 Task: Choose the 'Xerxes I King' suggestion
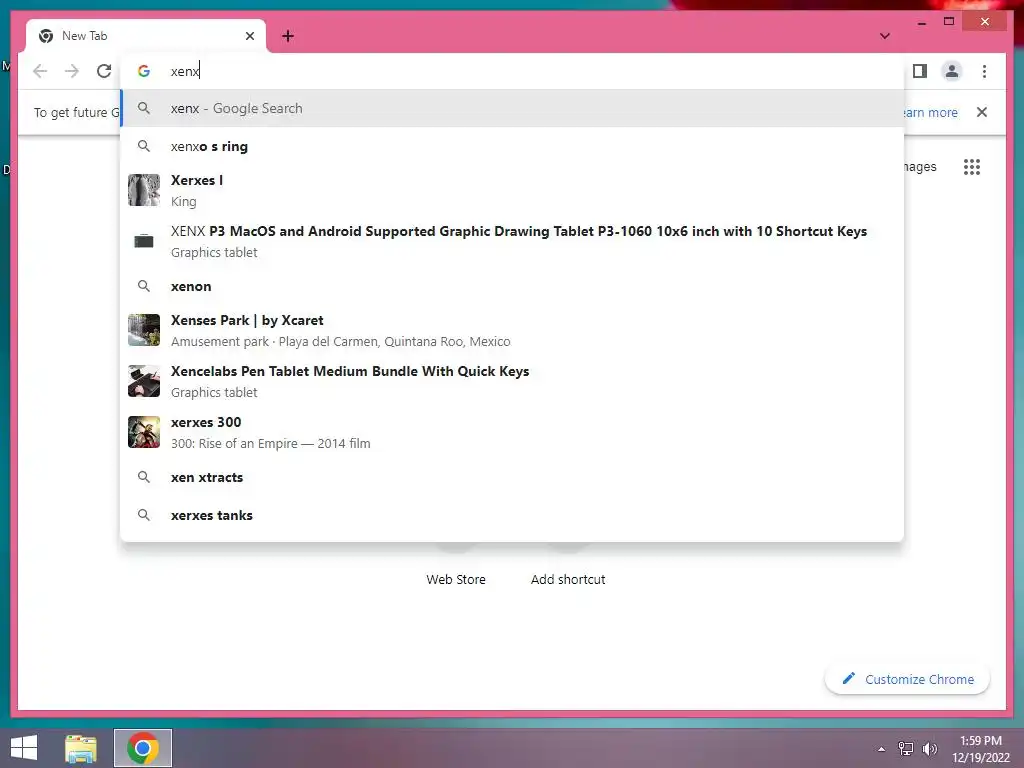[x=512, y=190]
